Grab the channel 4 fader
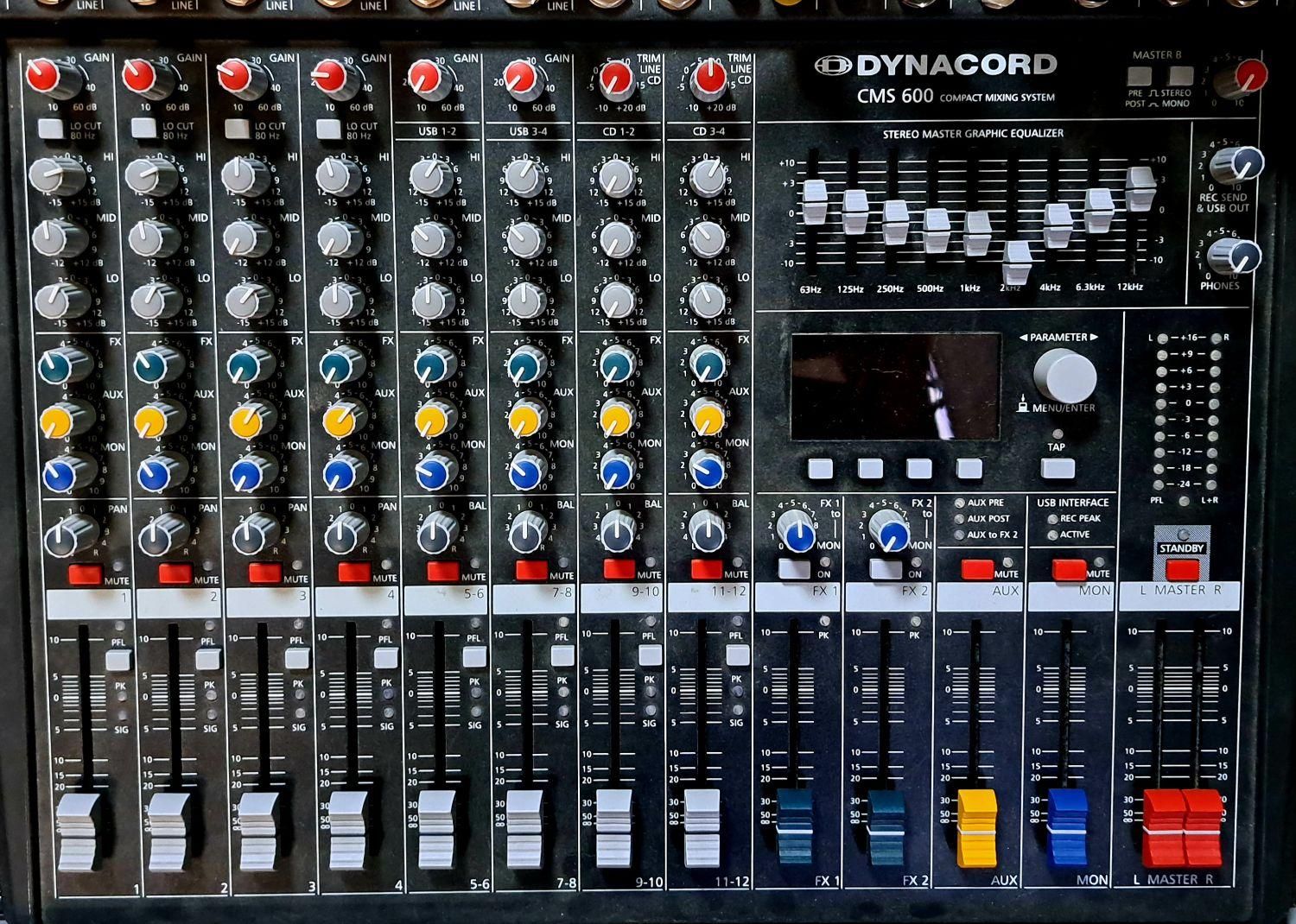This screenshot has height=924, width=1296. point(349,830)
